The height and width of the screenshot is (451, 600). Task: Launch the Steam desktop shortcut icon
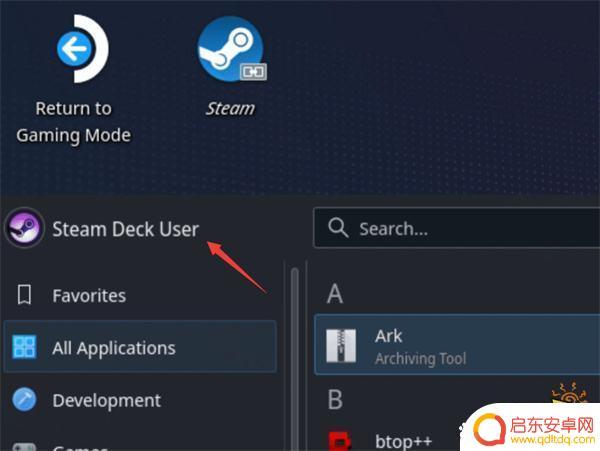pyautogui.click(x=231, y=49)
